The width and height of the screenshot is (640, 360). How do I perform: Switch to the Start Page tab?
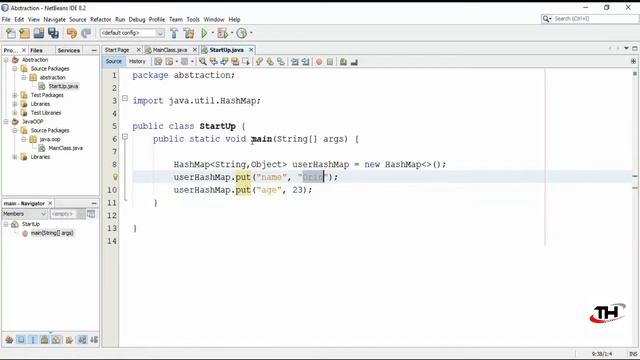(117, 50)
